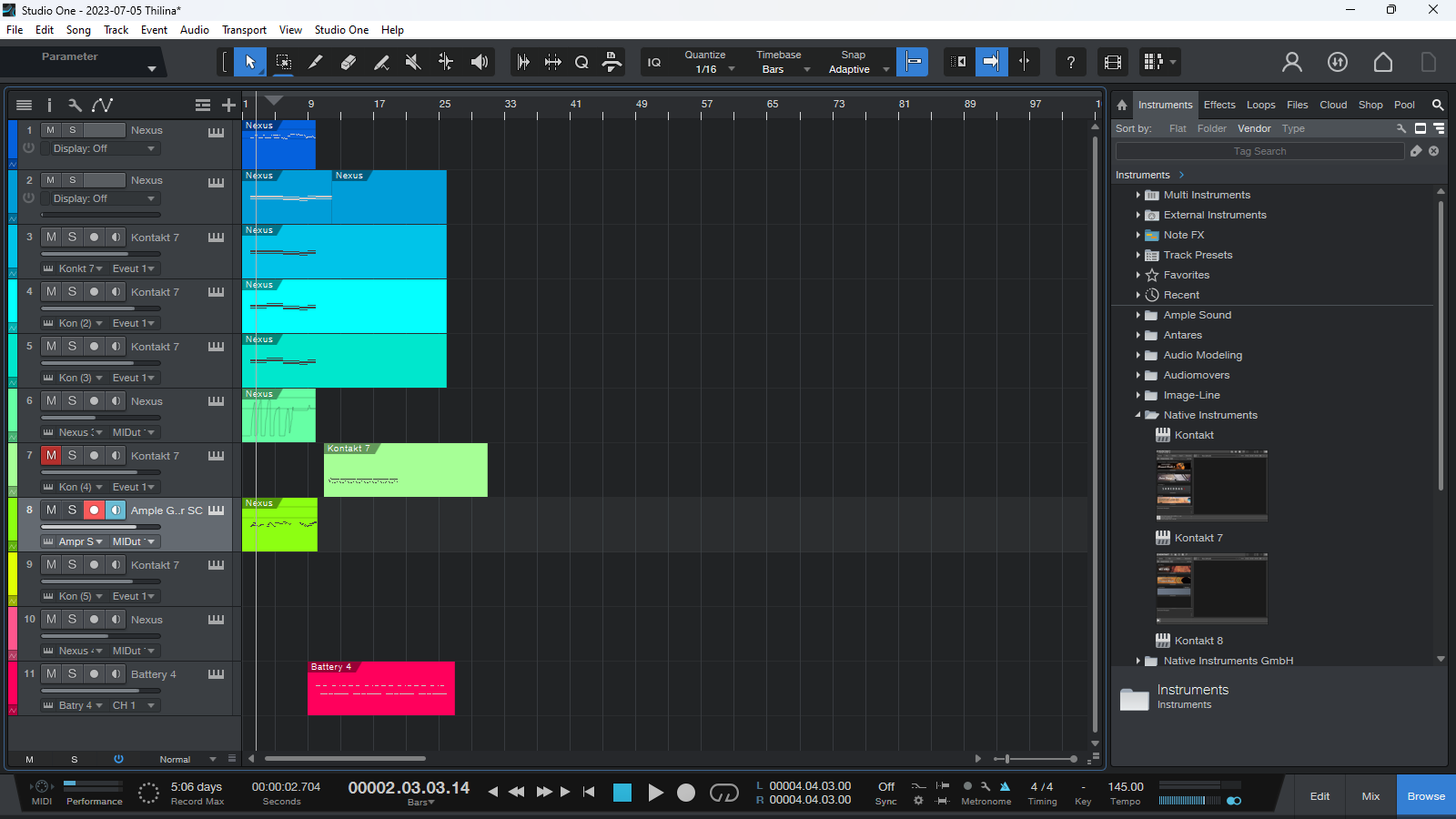Screen dimensions: 1456x819
Task: Close the Browse panel button
Action: point(1426,796)
